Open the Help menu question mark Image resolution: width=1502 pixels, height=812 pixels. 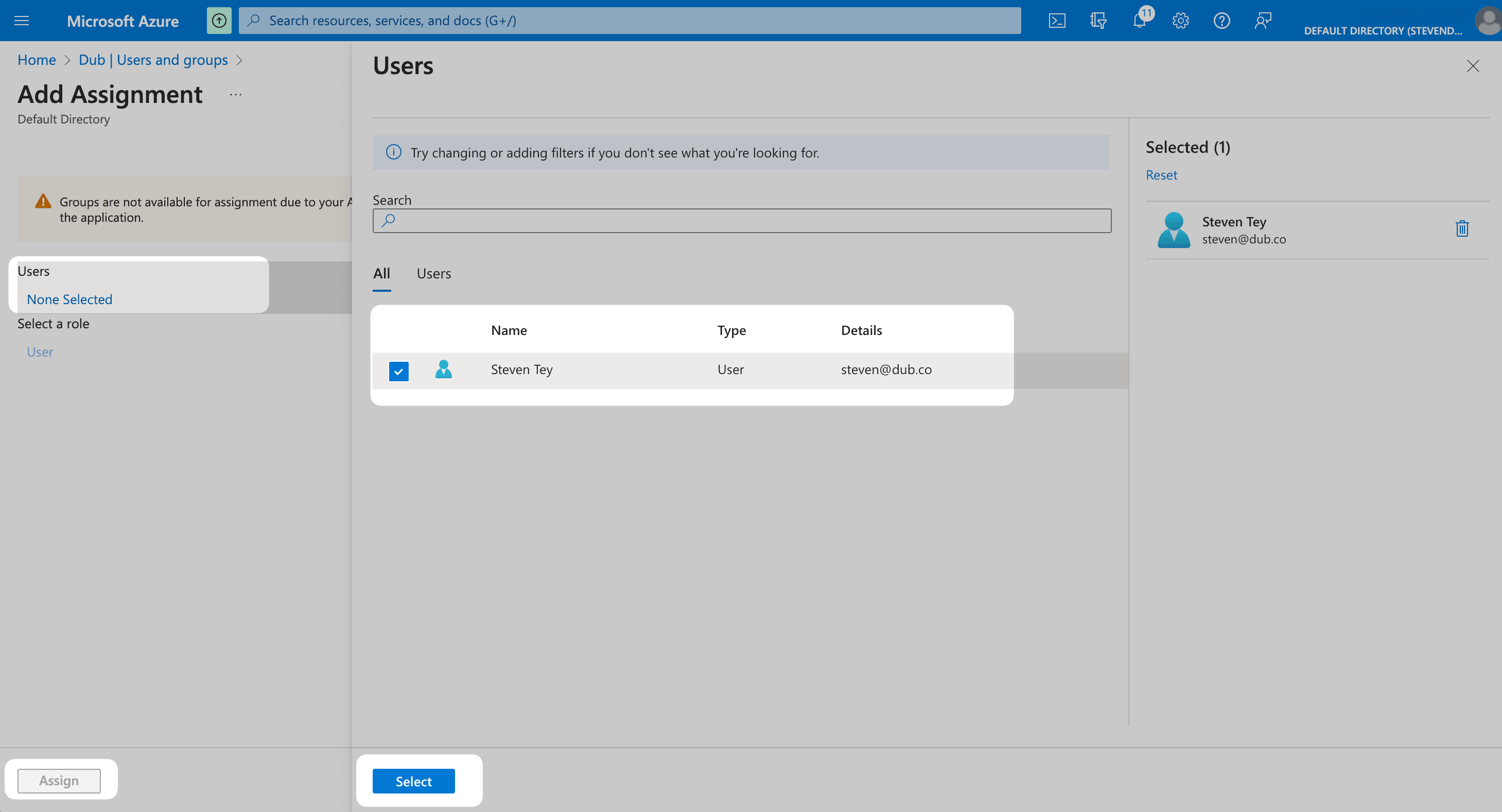point(1222,21)
